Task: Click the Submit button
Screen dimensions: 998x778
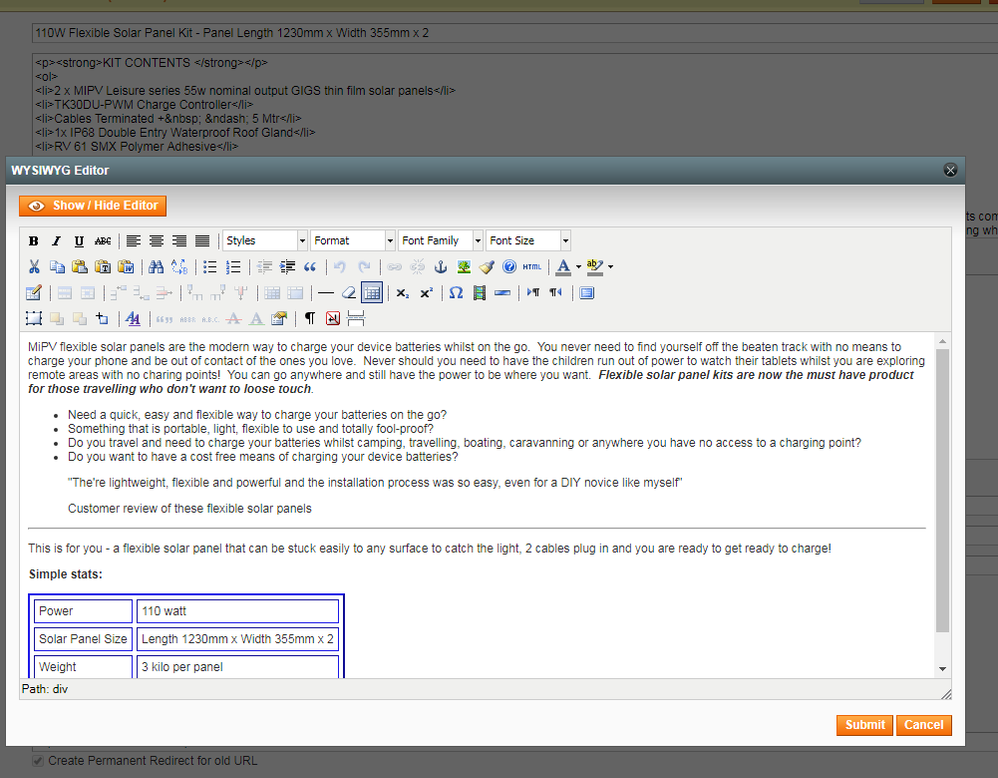Action: point(864,725)
